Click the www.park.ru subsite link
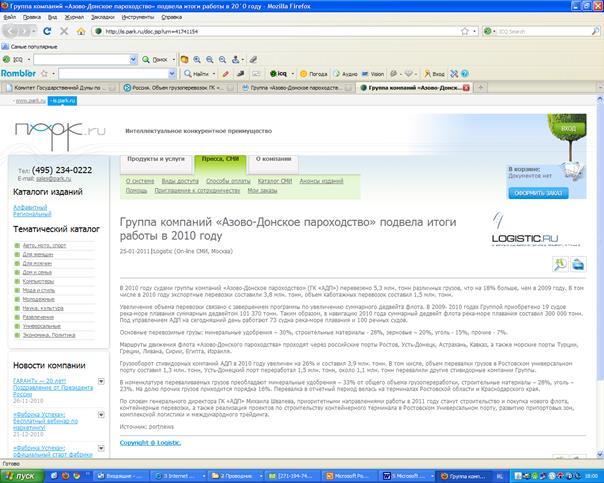 click(30, 101)
